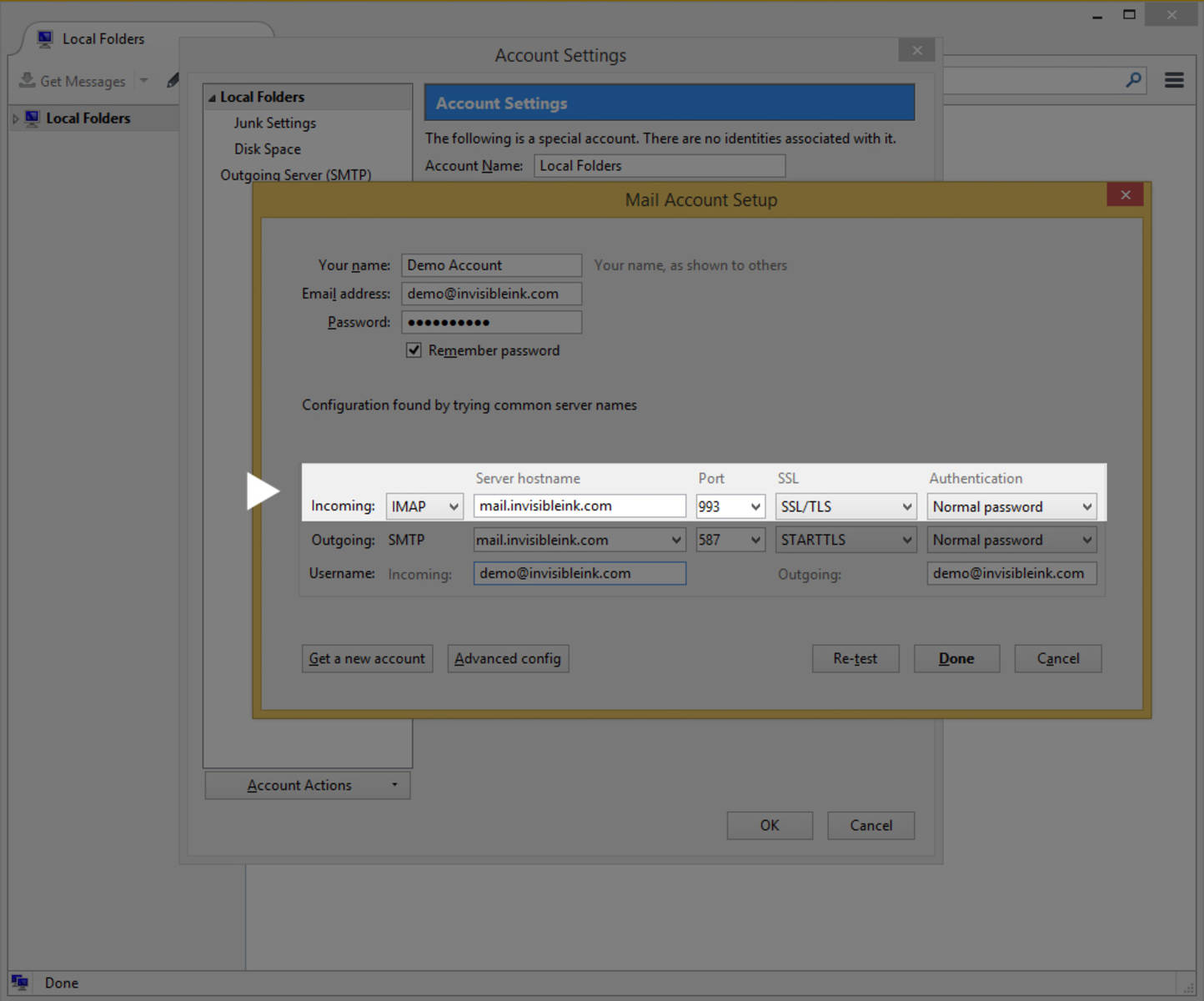Click the Advanced config button
1204x1001 pixels.
click(x=508, y=659)
